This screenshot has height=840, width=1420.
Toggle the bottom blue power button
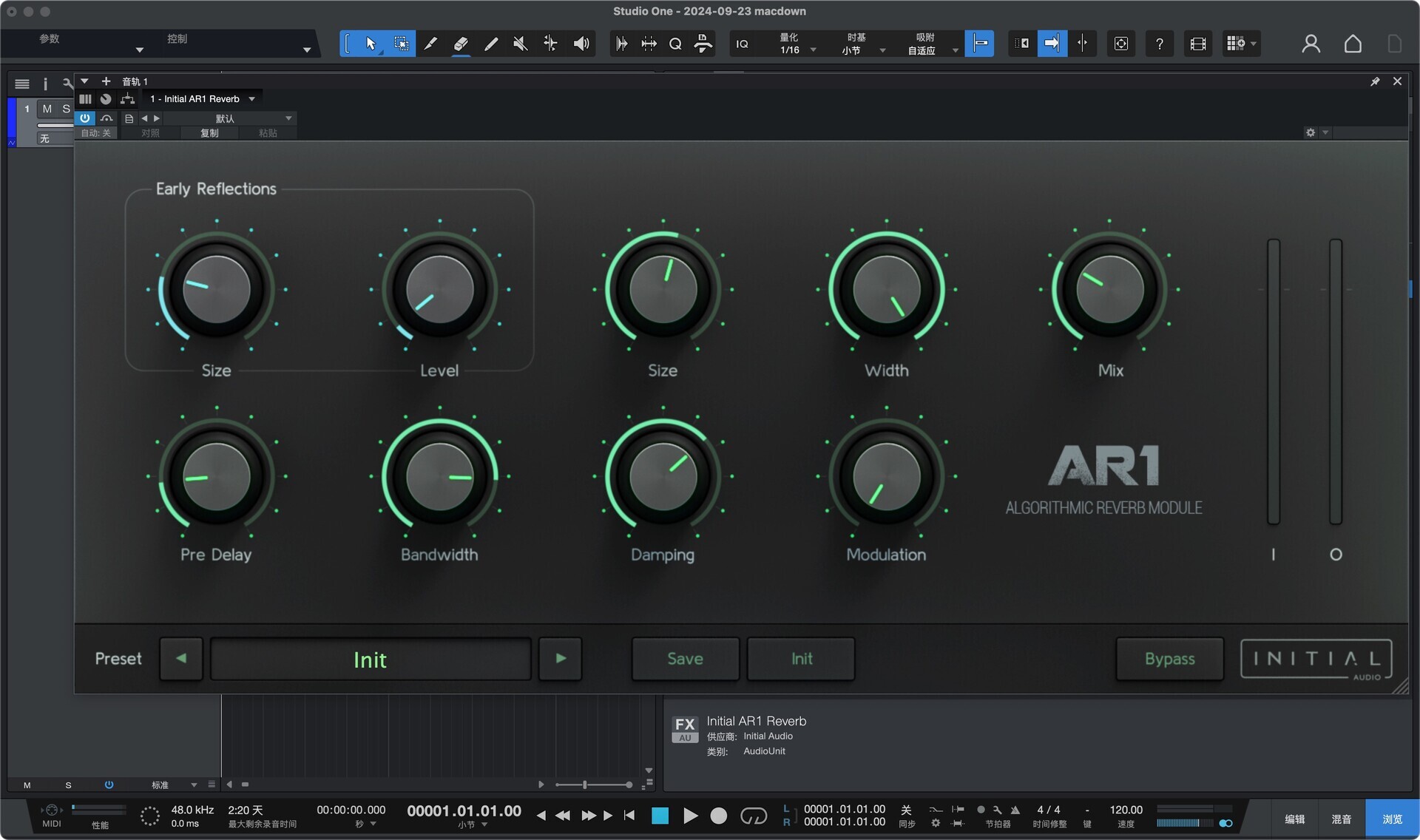pyautogui.click(x=109, y=785)
